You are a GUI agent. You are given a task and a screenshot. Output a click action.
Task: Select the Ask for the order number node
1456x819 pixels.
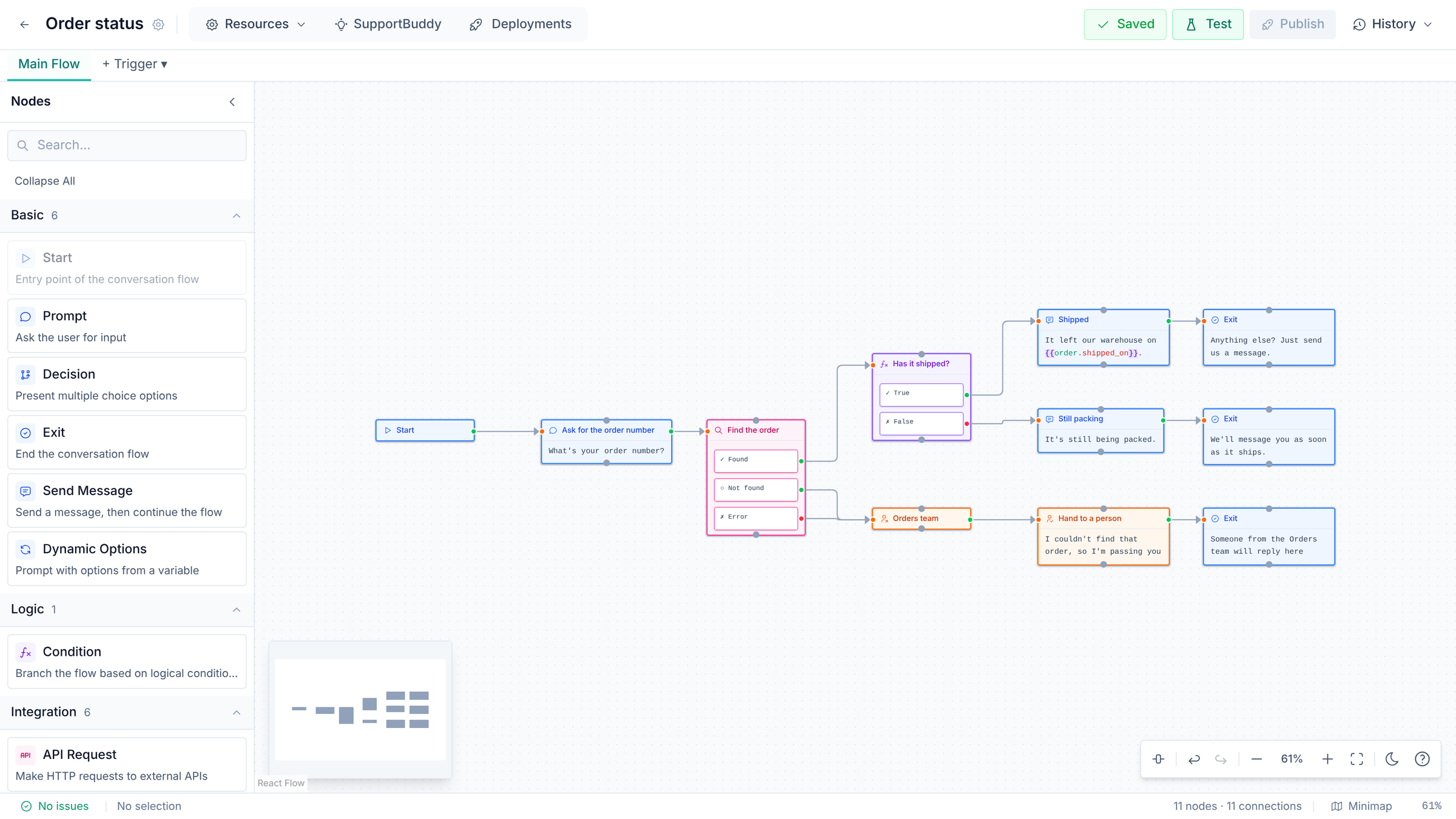pos(606,442)
